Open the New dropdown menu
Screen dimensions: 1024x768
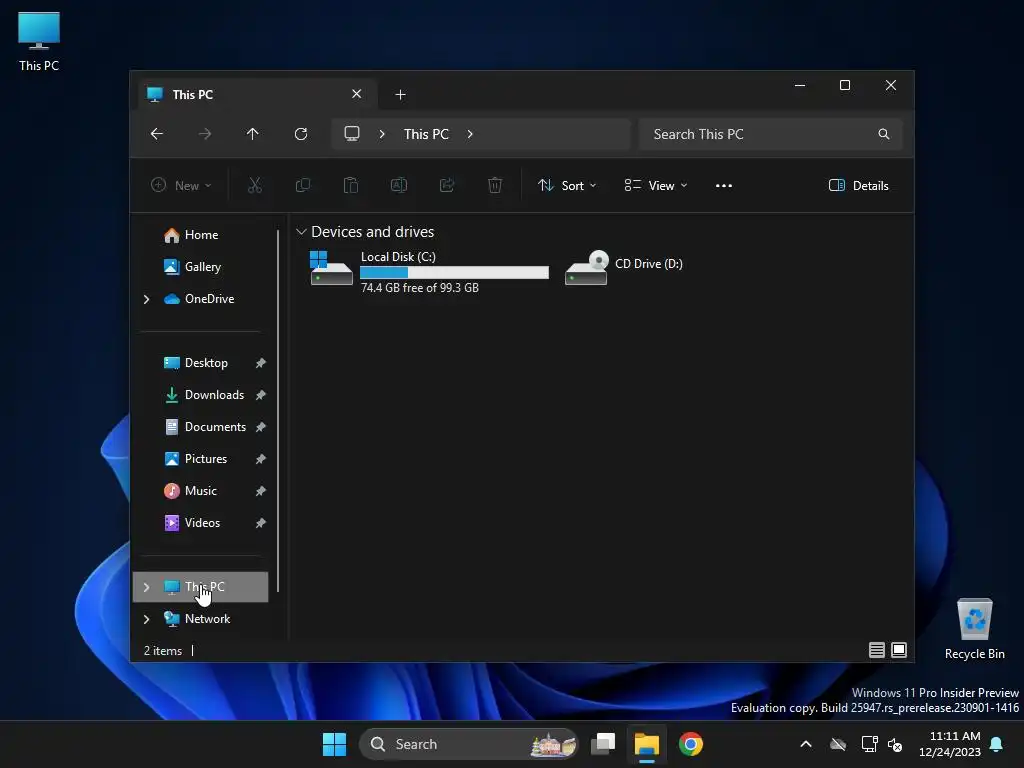tap(181, 185)
